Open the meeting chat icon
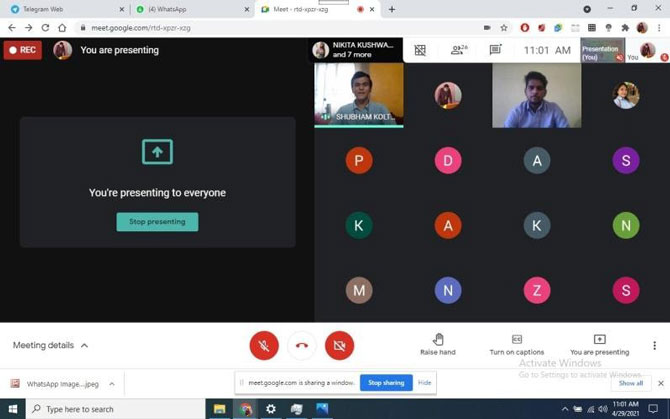The height and width of the screenshot is (419, 670). [495, 50]
